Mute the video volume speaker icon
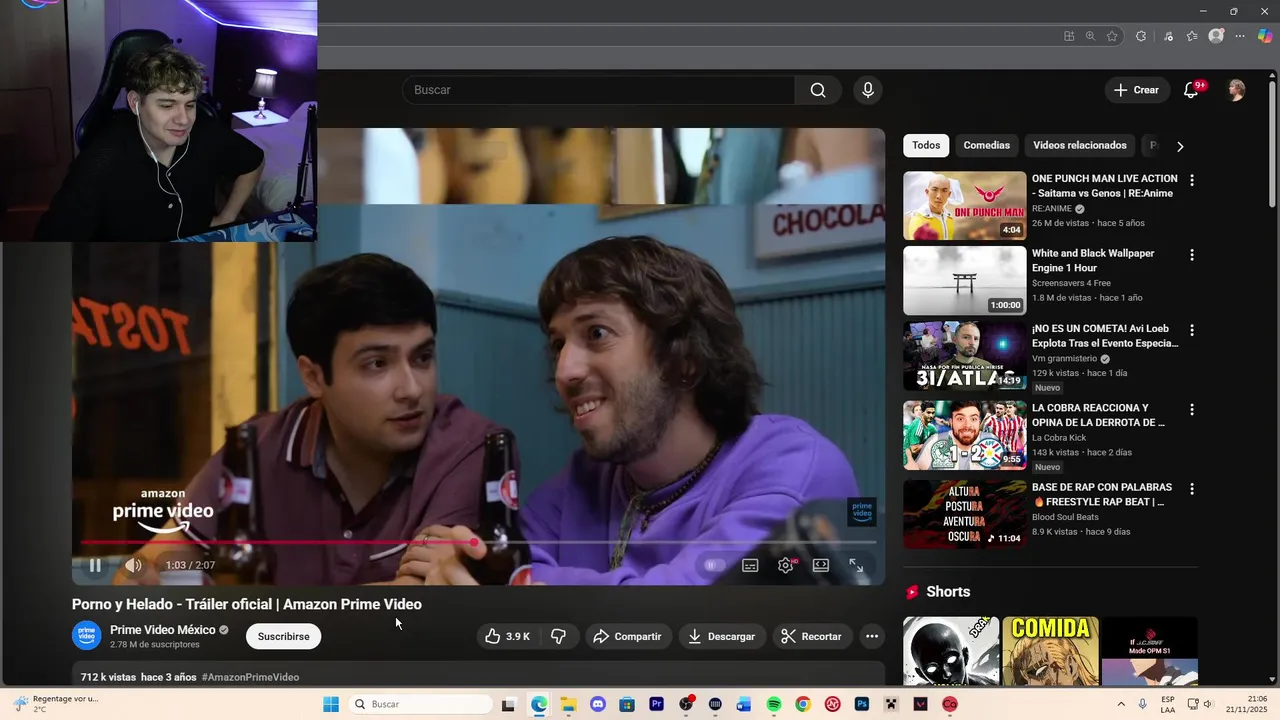The width and height of the screenshot is (1280, 720). [x=133, y=565]
